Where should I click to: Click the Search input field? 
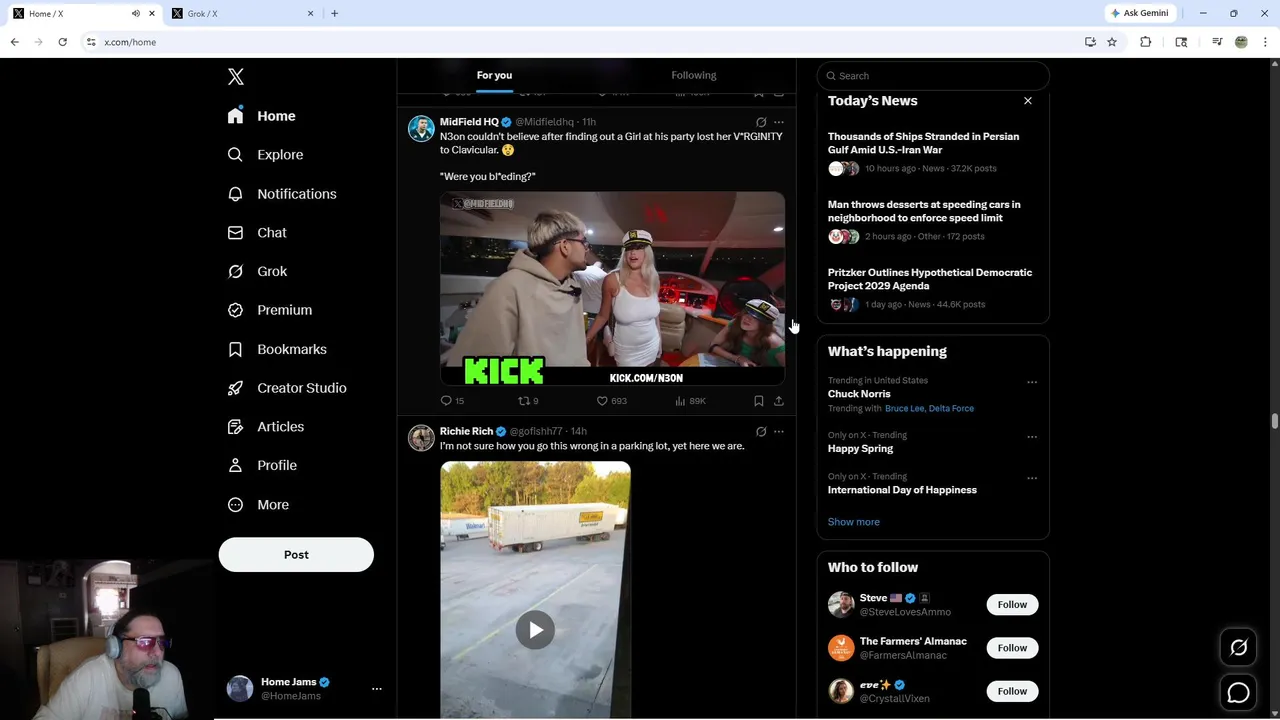tap(933, 76)
